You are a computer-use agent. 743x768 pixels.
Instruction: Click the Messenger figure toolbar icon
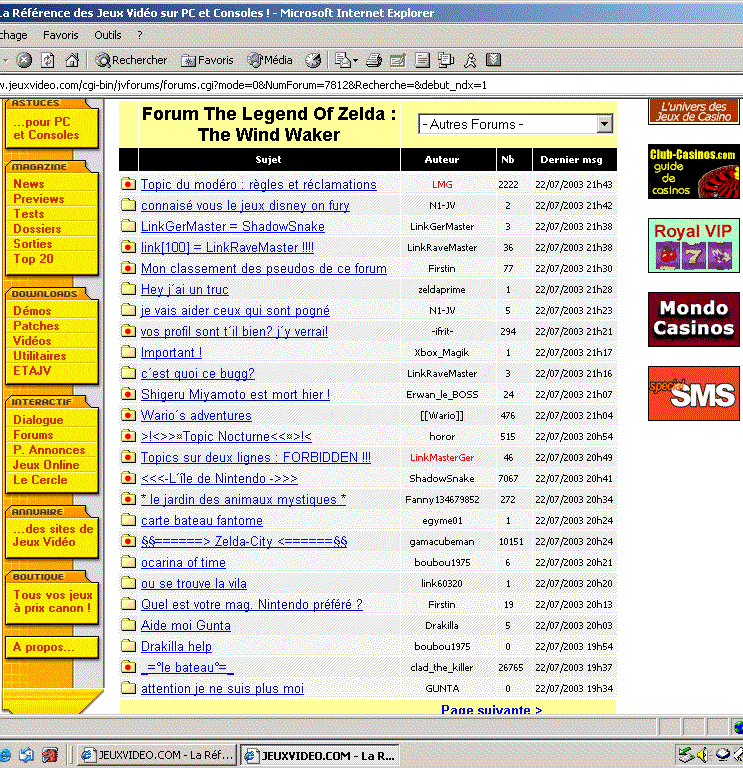coord(470,60)
